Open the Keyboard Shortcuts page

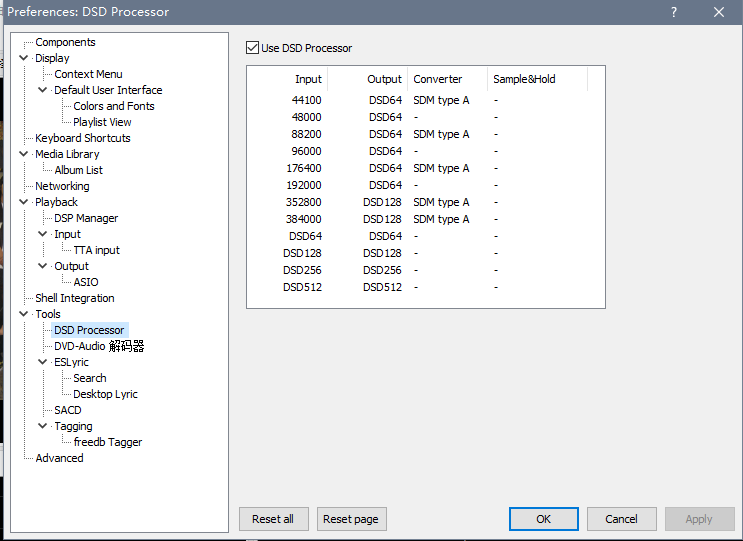[82, 138]
